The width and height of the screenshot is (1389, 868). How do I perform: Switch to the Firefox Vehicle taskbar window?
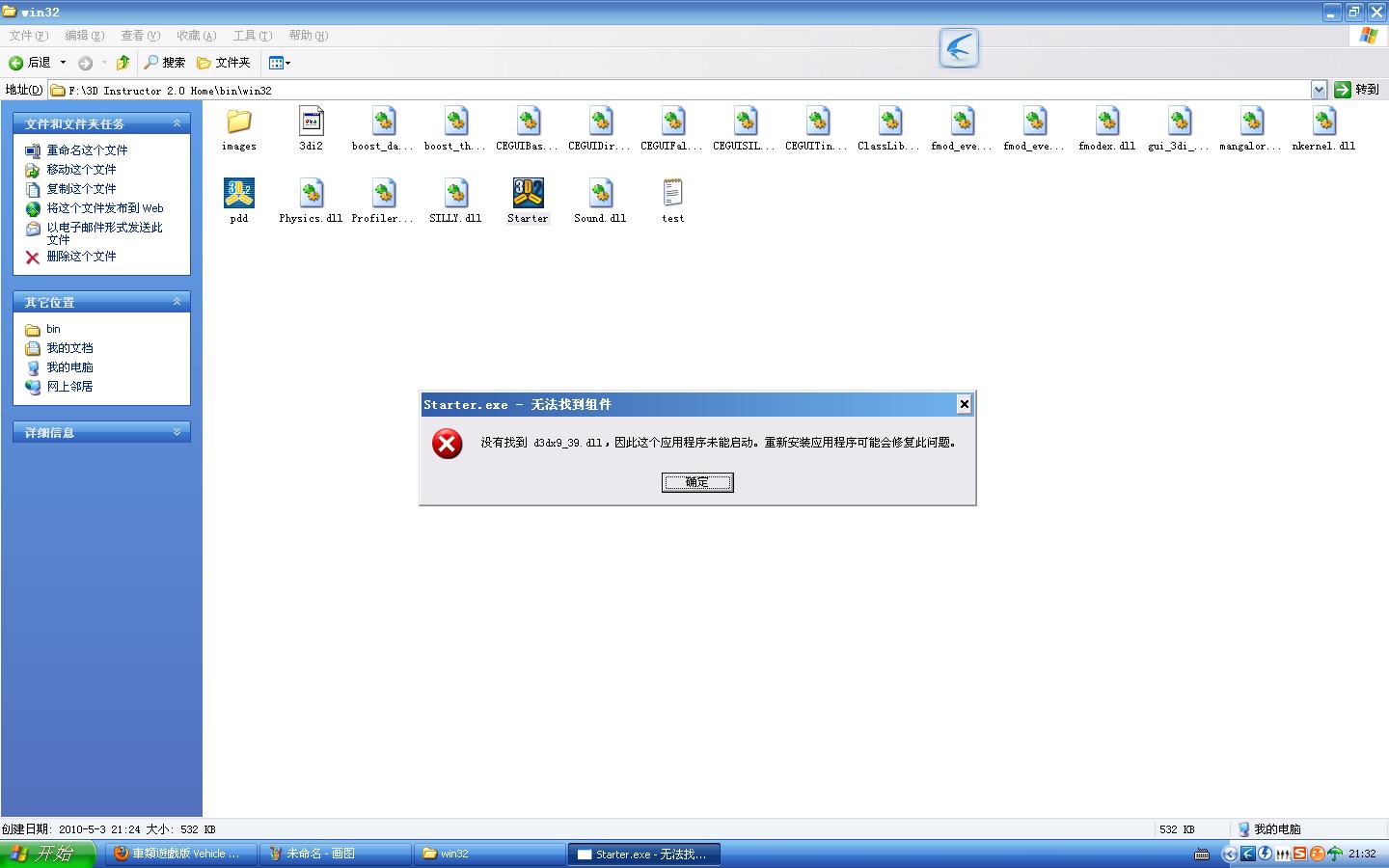coord(181,854)
